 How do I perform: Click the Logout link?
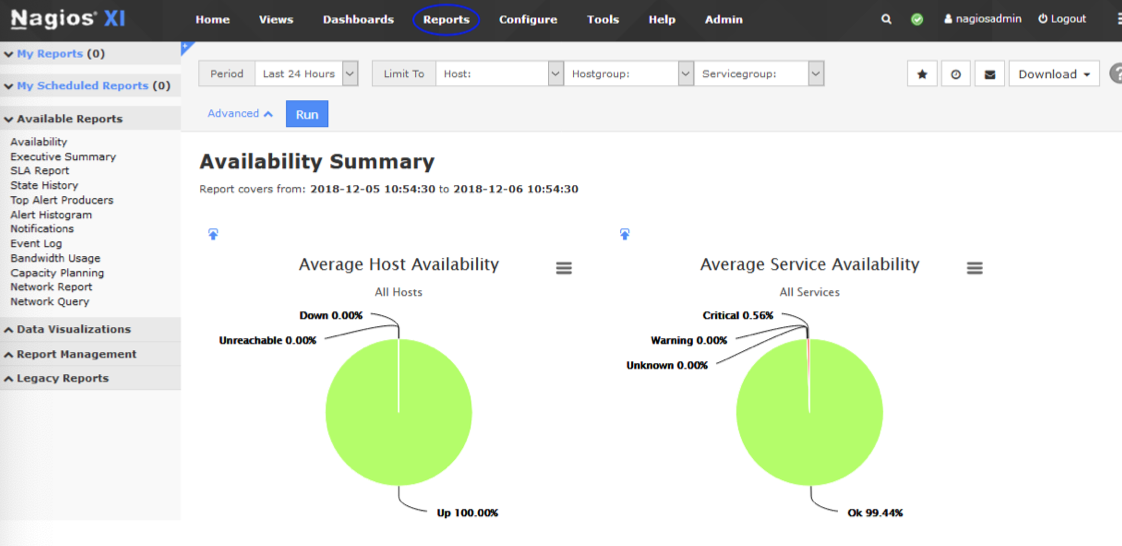pyautogui.click(x=1062, y=19)
